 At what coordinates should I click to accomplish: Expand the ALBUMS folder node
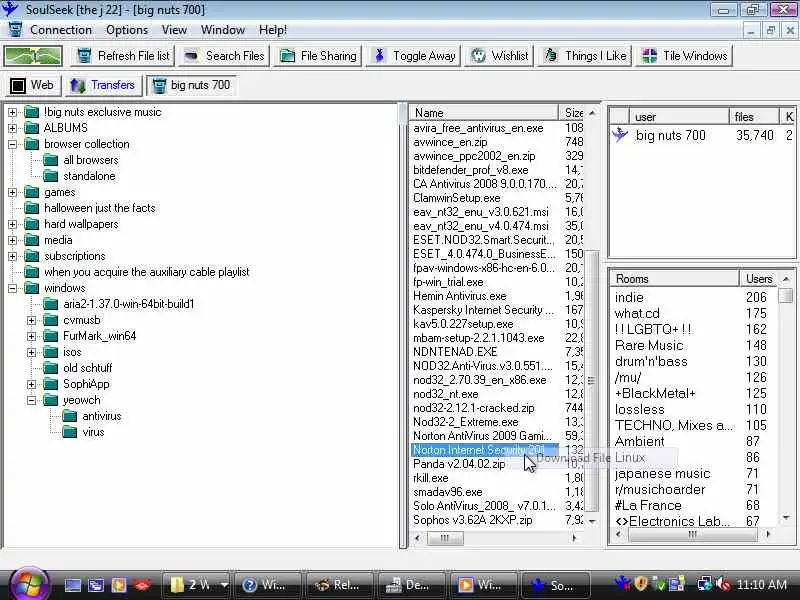(12, 128)
